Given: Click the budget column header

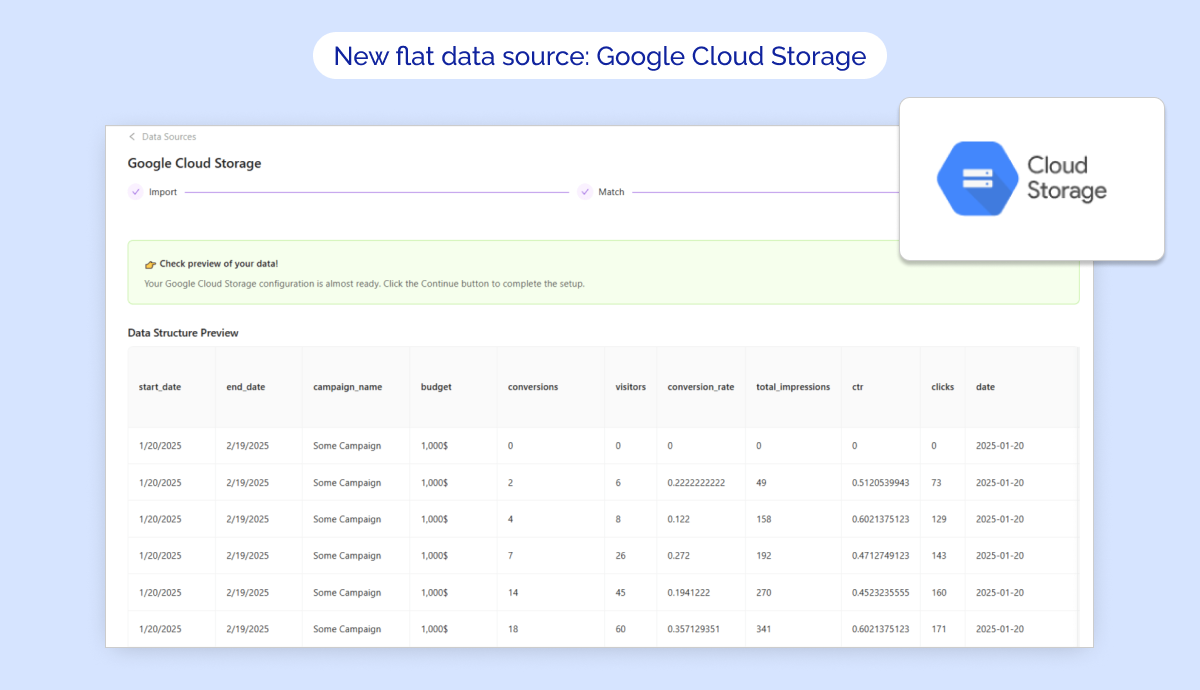Looking at the screenshot, I should (436, 387).
